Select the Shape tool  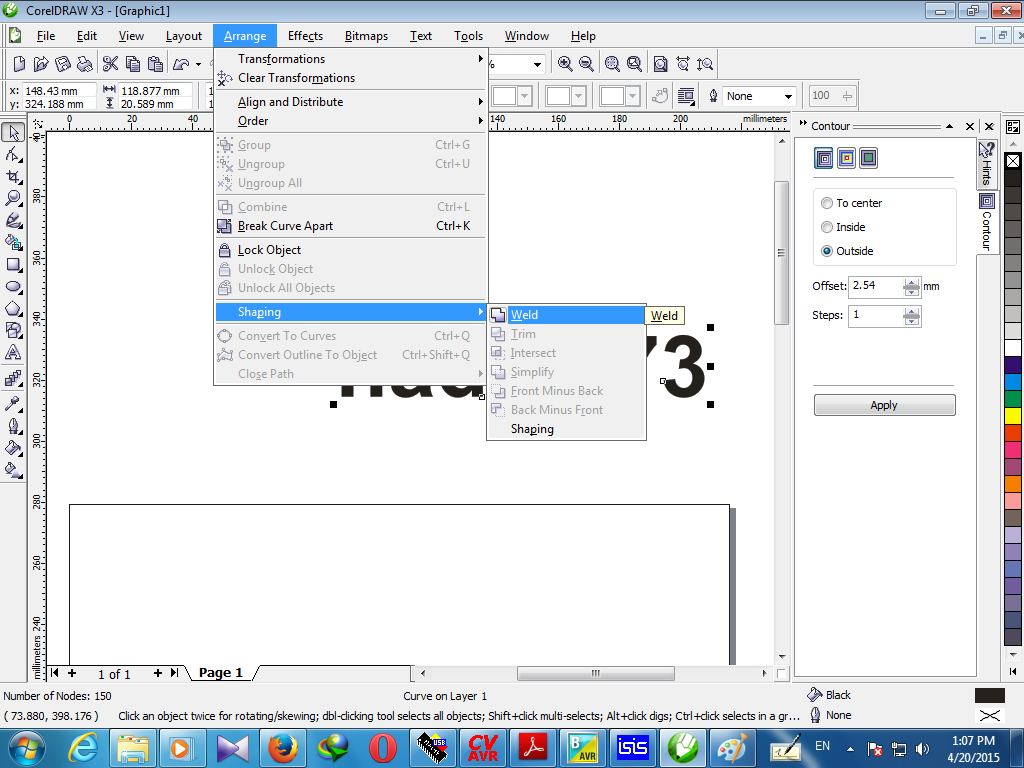pyautogui.click(x=13, y=155)
